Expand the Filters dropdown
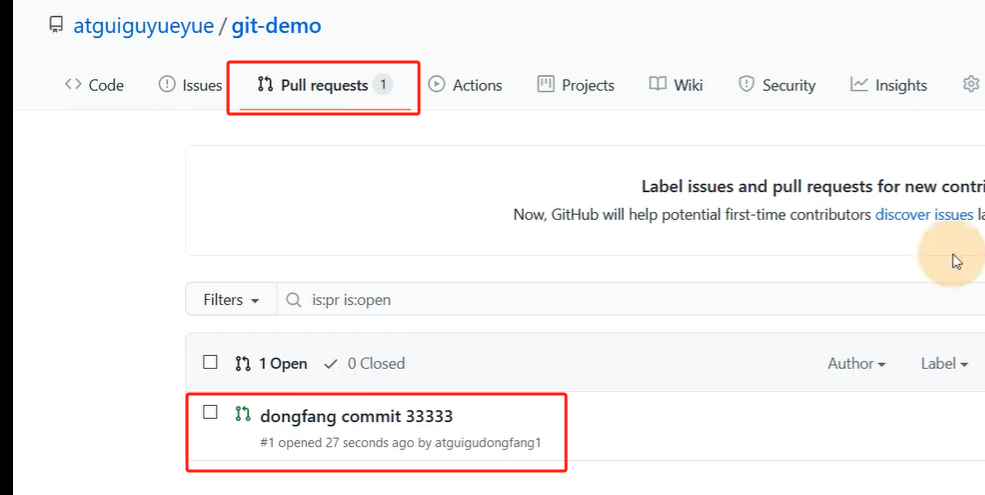Image resolution: width=985 pixels, height=495 pixels. [231, 300]
